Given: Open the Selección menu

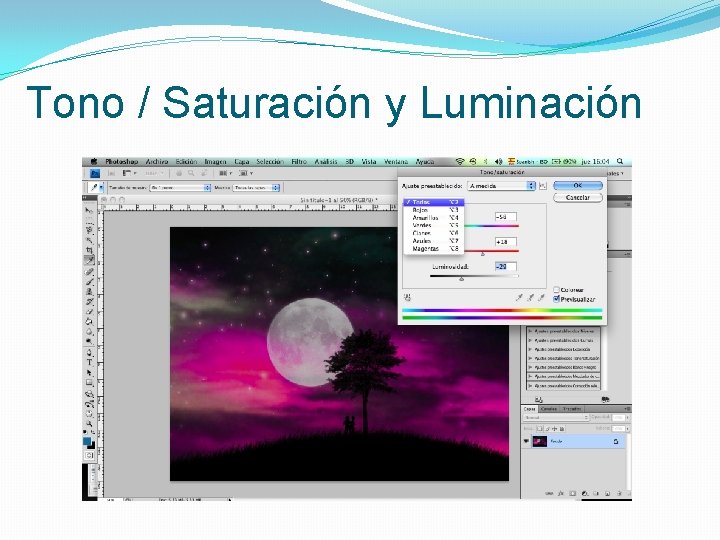Looking at the screenshot, I should pyautogui.click(x=270, y=162).
